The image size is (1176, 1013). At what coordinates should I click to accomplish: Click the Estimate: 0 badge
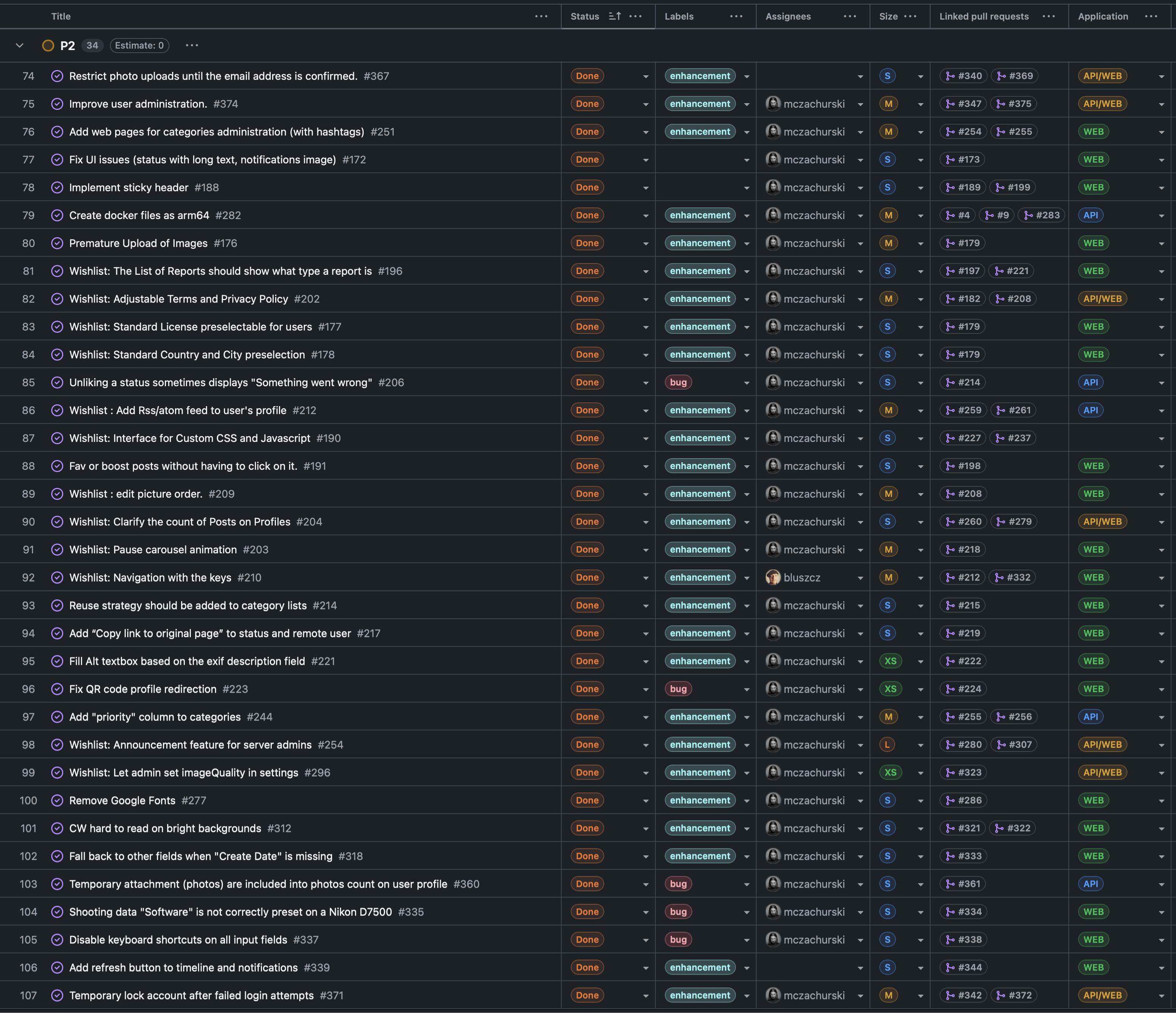pos(139,45)
